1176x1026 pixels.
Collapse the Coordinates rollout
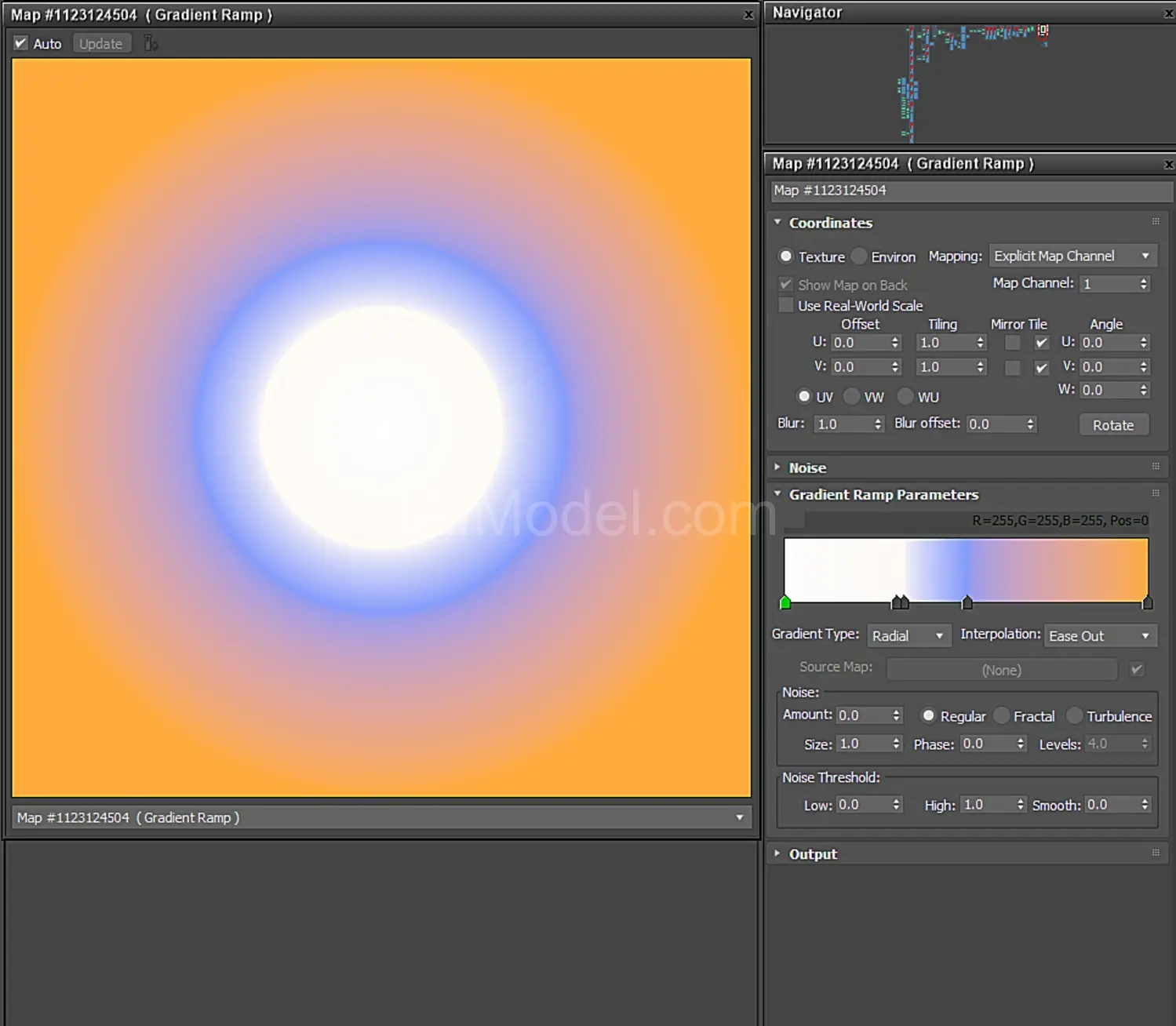click(777, 222)
